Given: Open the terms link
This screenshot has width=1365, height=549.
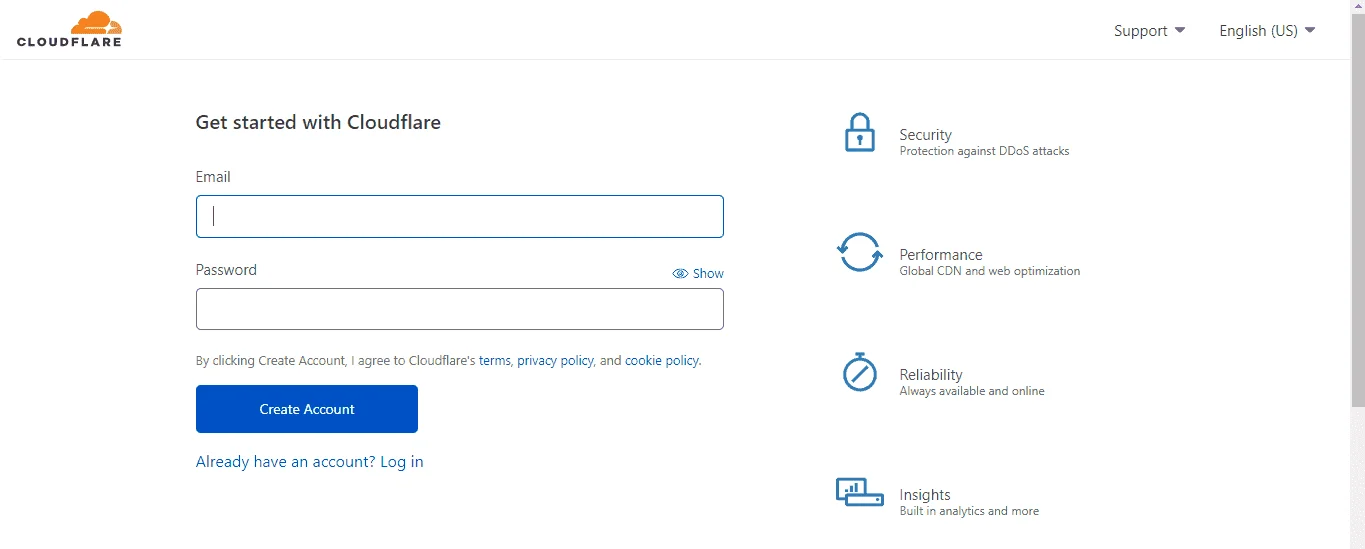Looking at the screenshot, I should (x=495, y=360).
